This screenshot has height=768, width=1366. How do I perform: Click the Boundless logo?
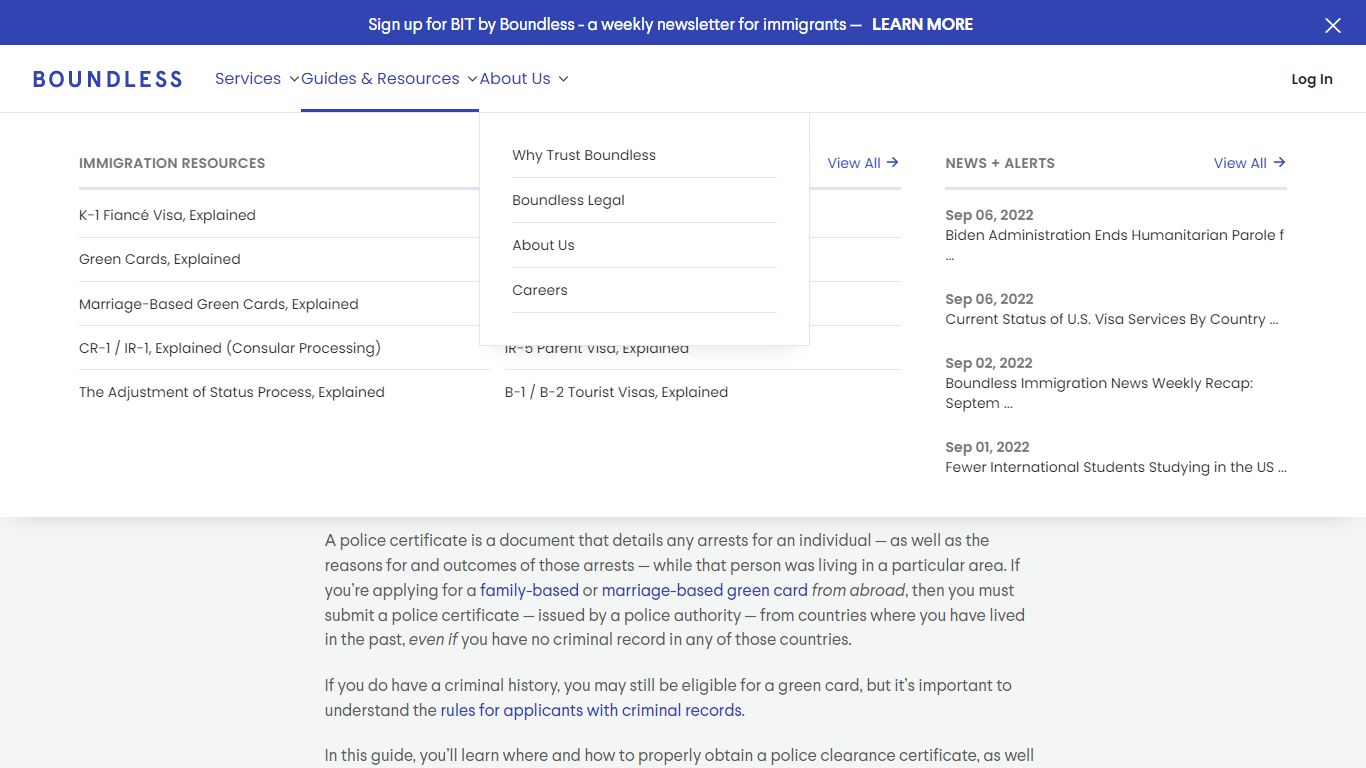click(x=108, y=79)
